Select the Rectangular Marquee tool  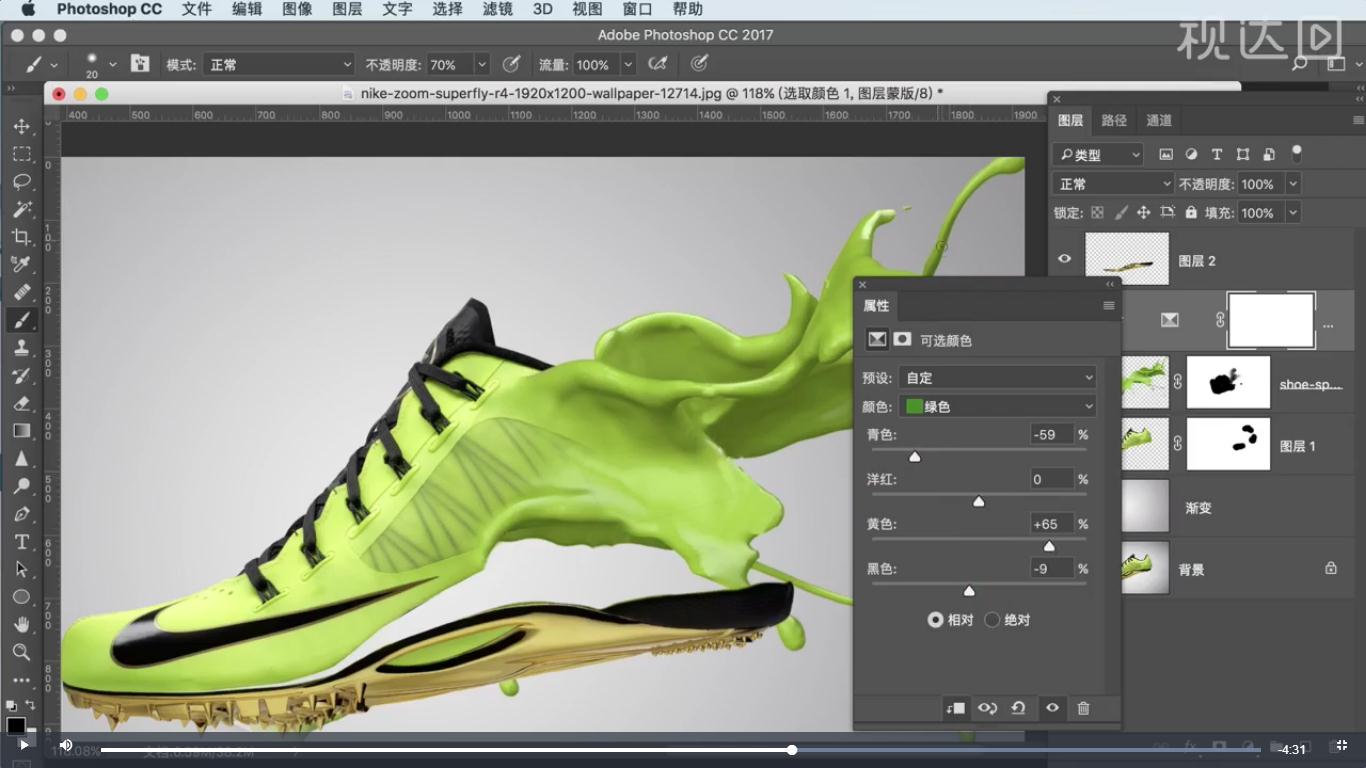pyautogui.click(x=21, y=154)
